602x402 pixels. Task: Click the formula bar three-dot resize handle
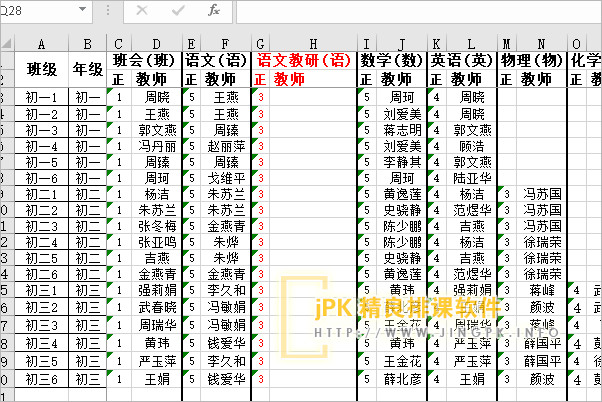click(108, 10)
